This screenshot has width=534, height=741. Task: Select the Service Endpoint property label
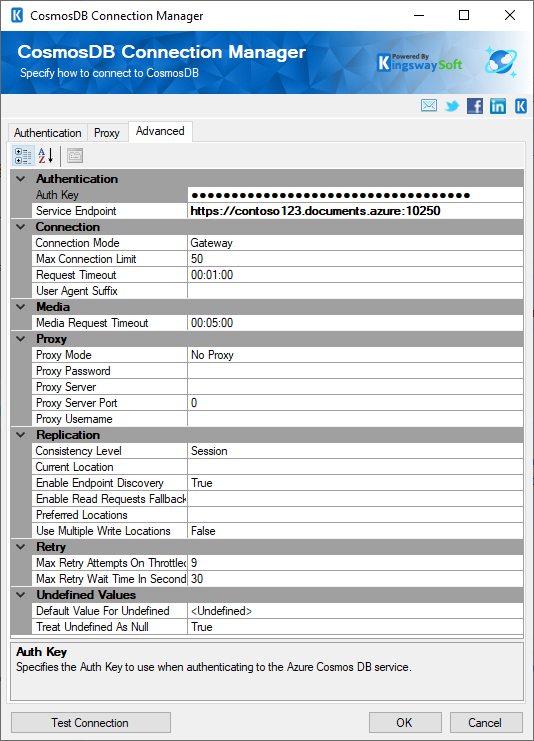[76, 211]
